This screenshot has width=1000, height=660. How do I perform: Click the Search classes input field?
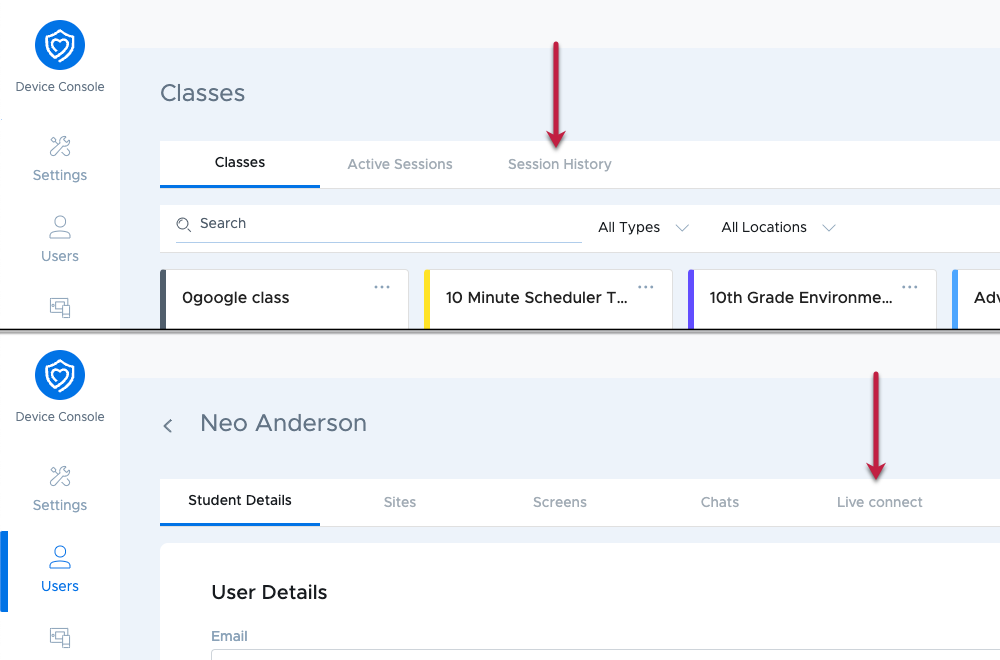(x=379, y=224)
